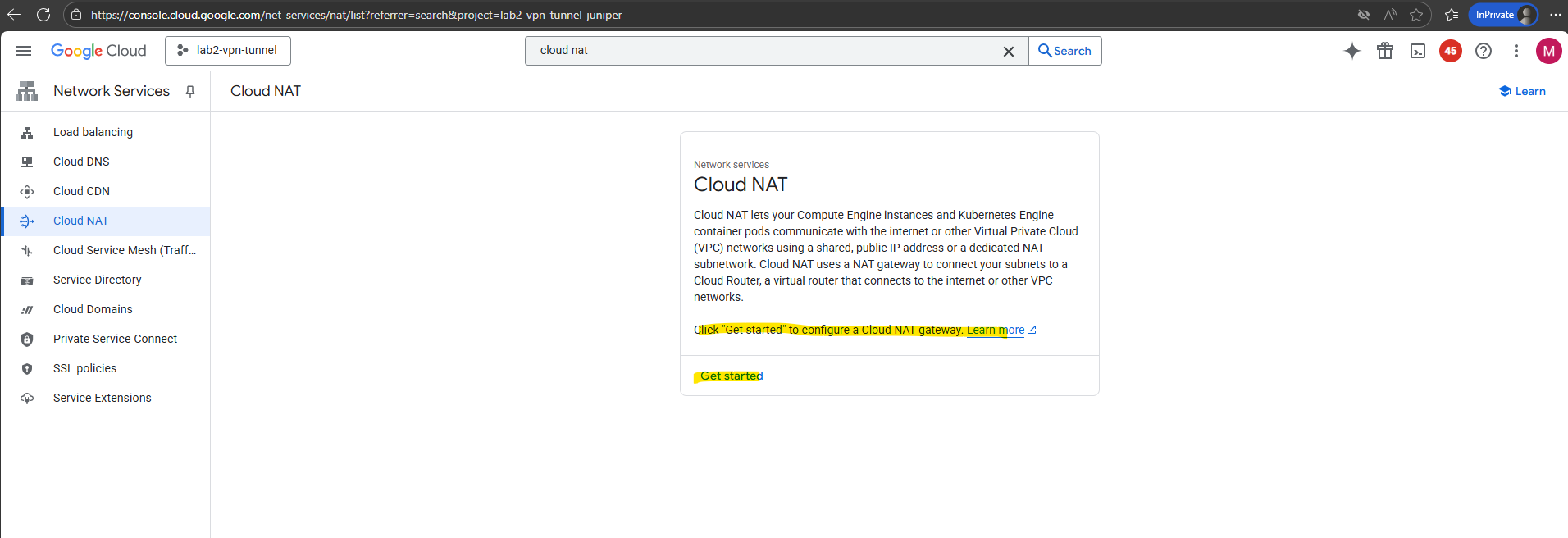Image resolution: width=1568 pixels, height=538 pixels.
Task: Add page to favorites star icon
Action: [1416, 15]
